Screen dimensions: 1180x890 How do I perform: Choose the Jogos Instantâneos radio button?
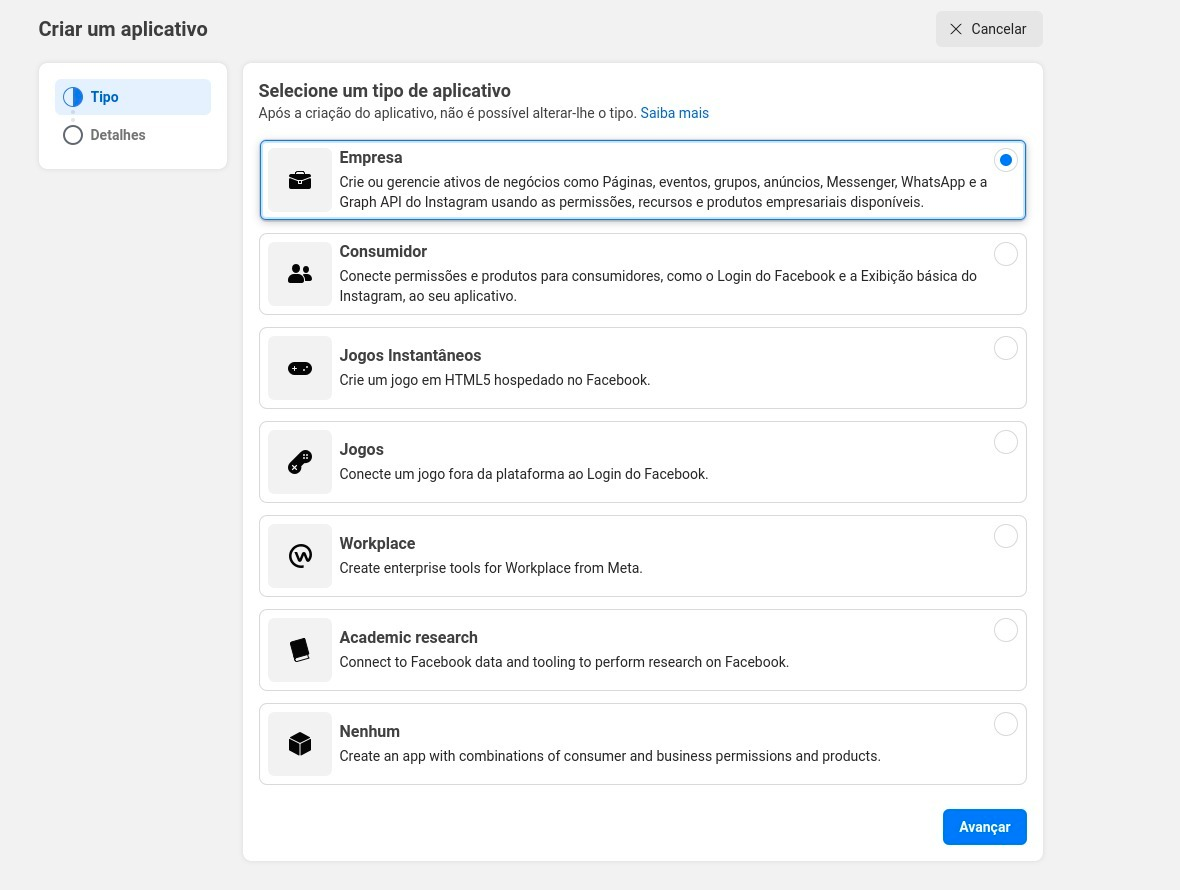coord(1005,348)
